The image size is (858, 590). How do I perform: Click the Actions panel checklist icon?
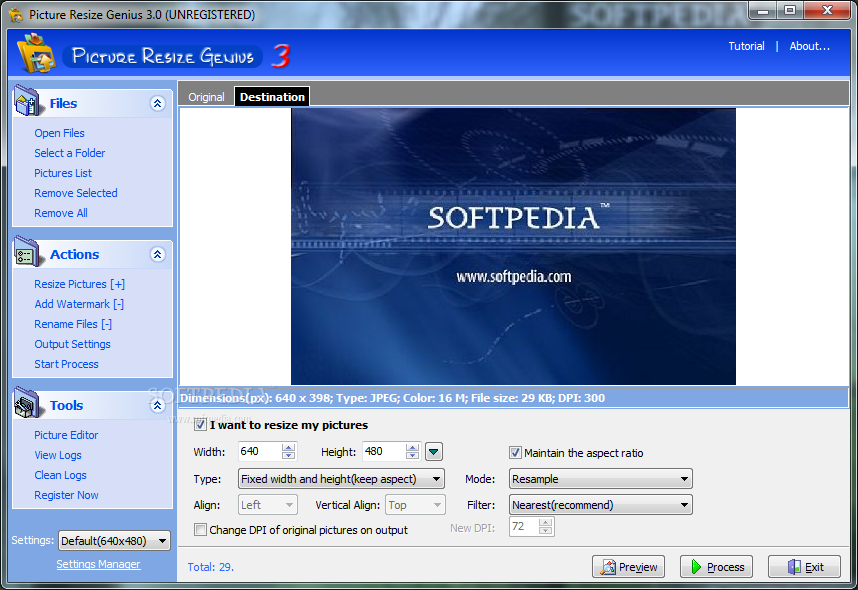[27, 252]
